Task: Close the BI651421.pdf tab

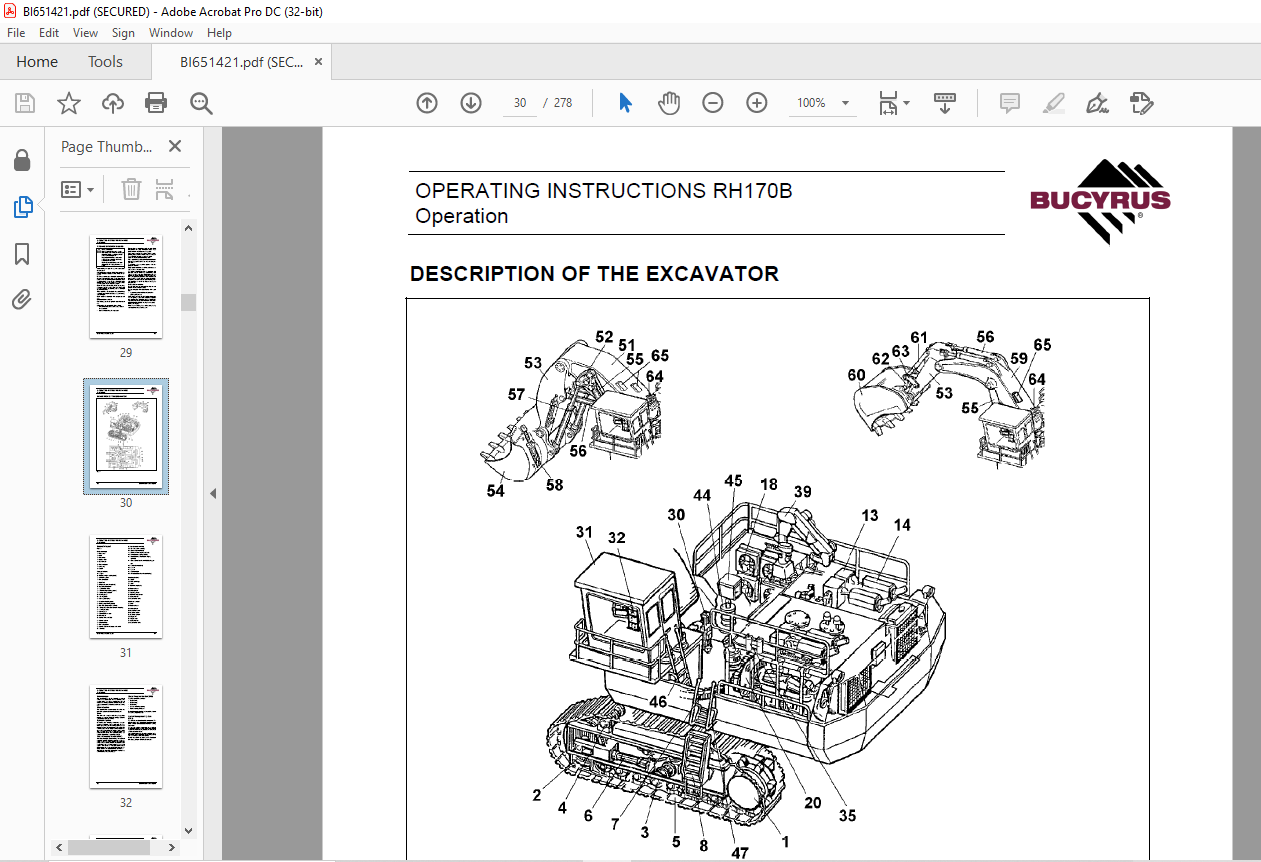Action: pyautogui.click(x=318, y=62)
